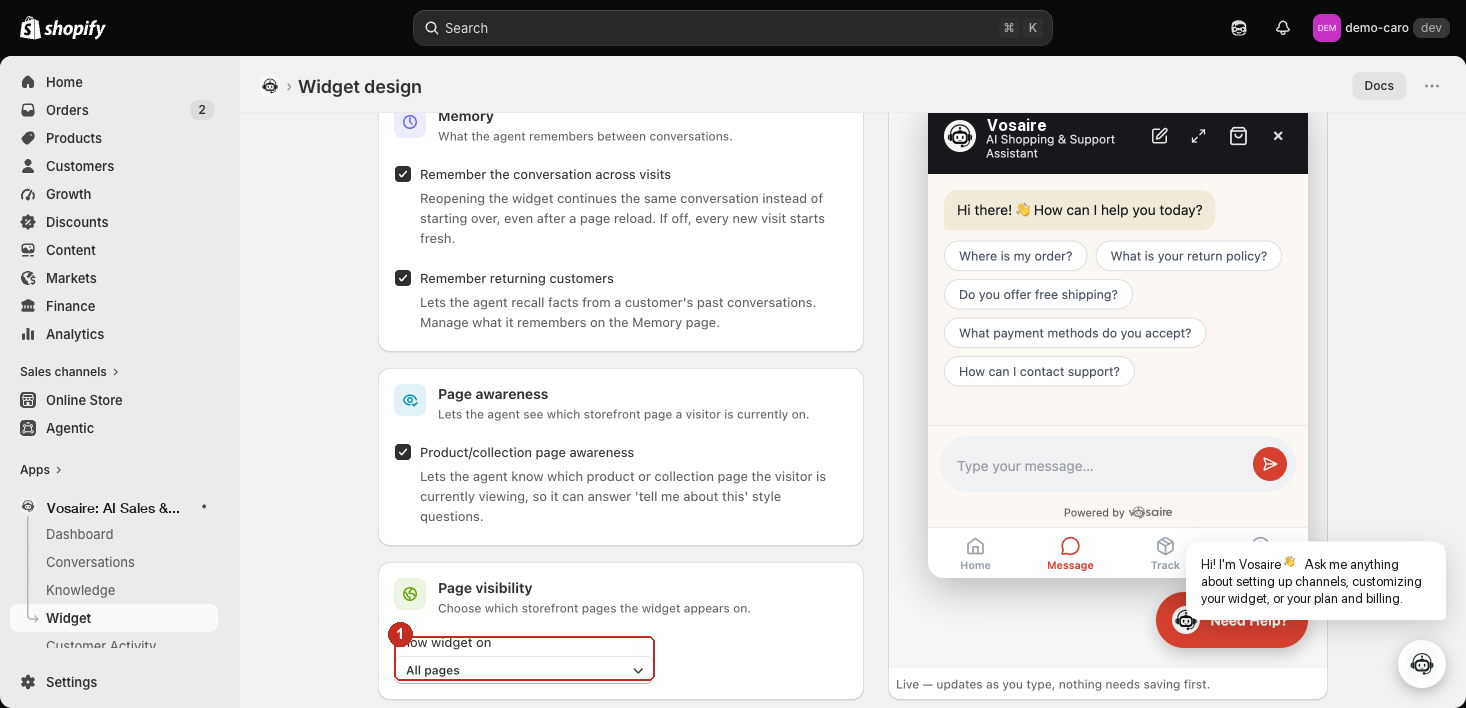The height and width of the screenshot is (708, 1466).
Task: Open the Show widget on dropdown
Action: tap(525, 670)
